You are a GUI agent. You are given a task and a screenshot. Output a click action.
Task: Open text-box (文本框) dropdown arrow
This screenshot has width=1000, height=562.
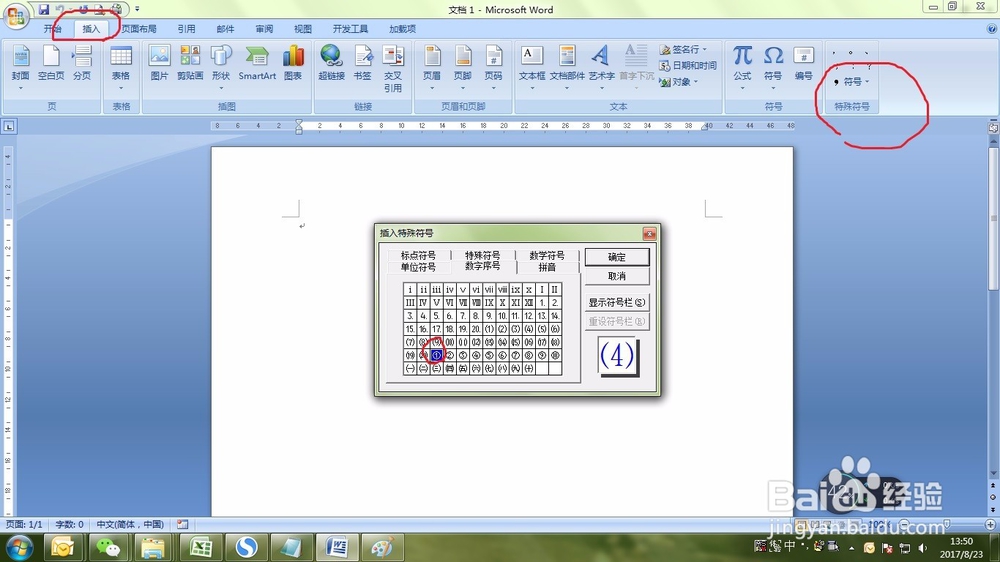(532, 88)
